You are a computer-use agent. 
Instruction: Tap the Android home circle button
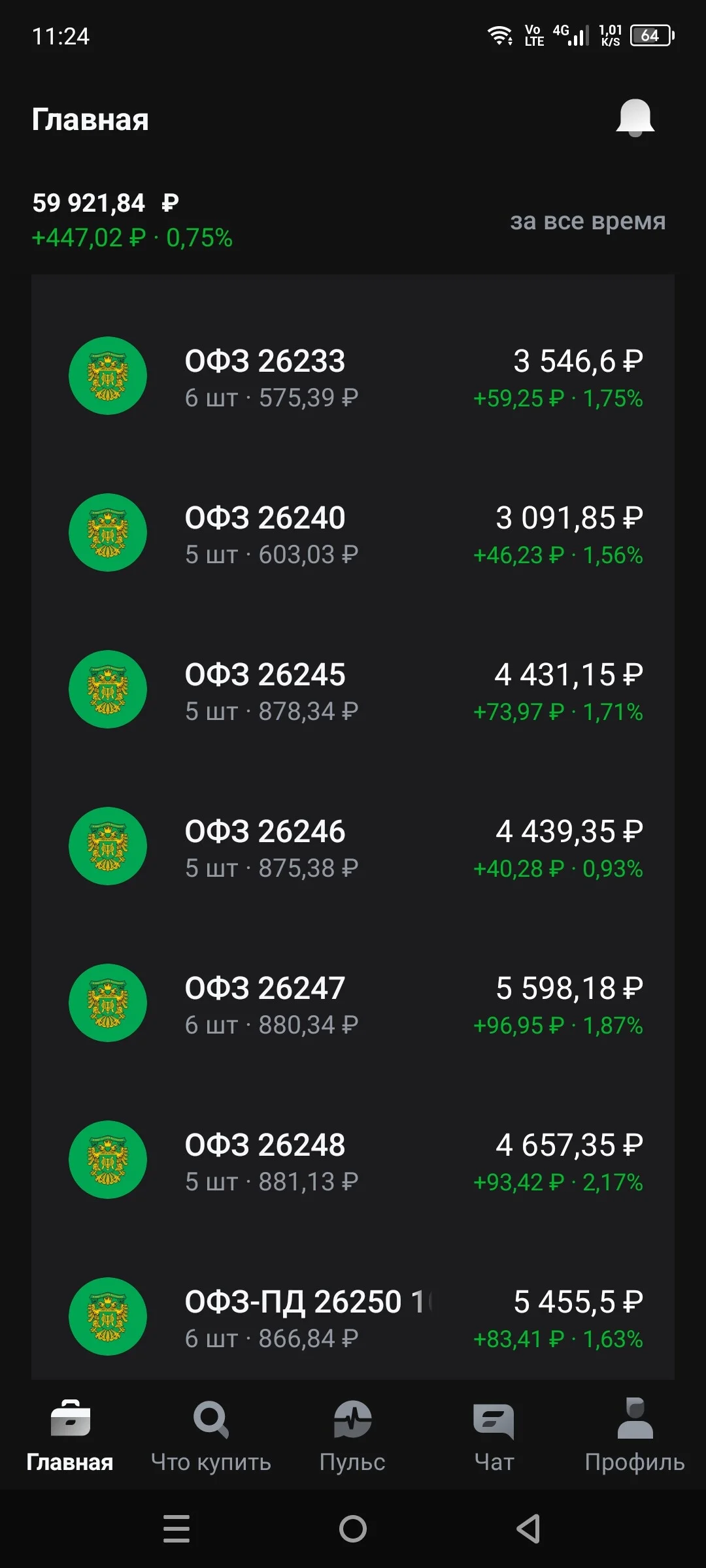(353, 1529)
